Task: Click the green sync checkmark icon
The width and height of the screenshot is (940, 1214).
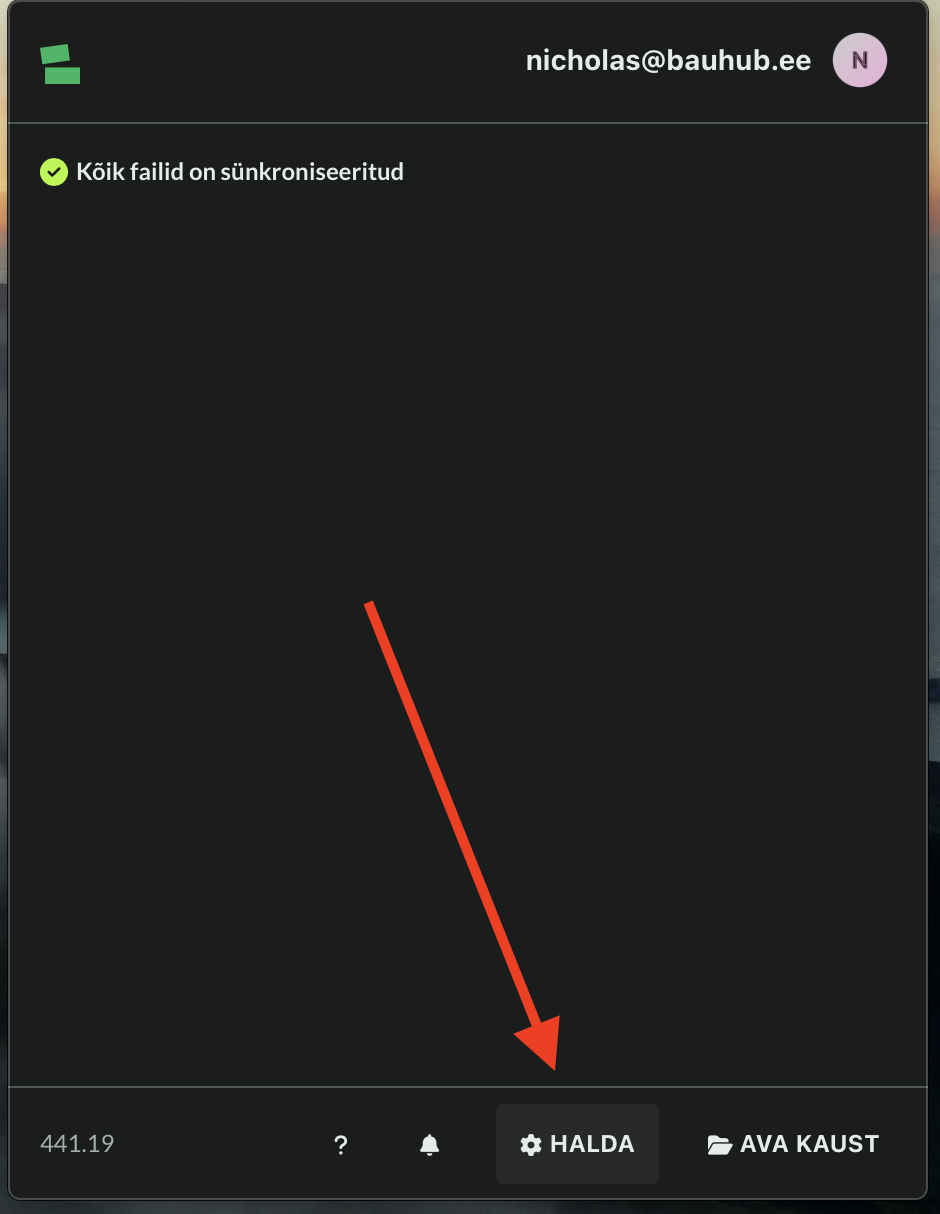Action: (x=53, y=172)
